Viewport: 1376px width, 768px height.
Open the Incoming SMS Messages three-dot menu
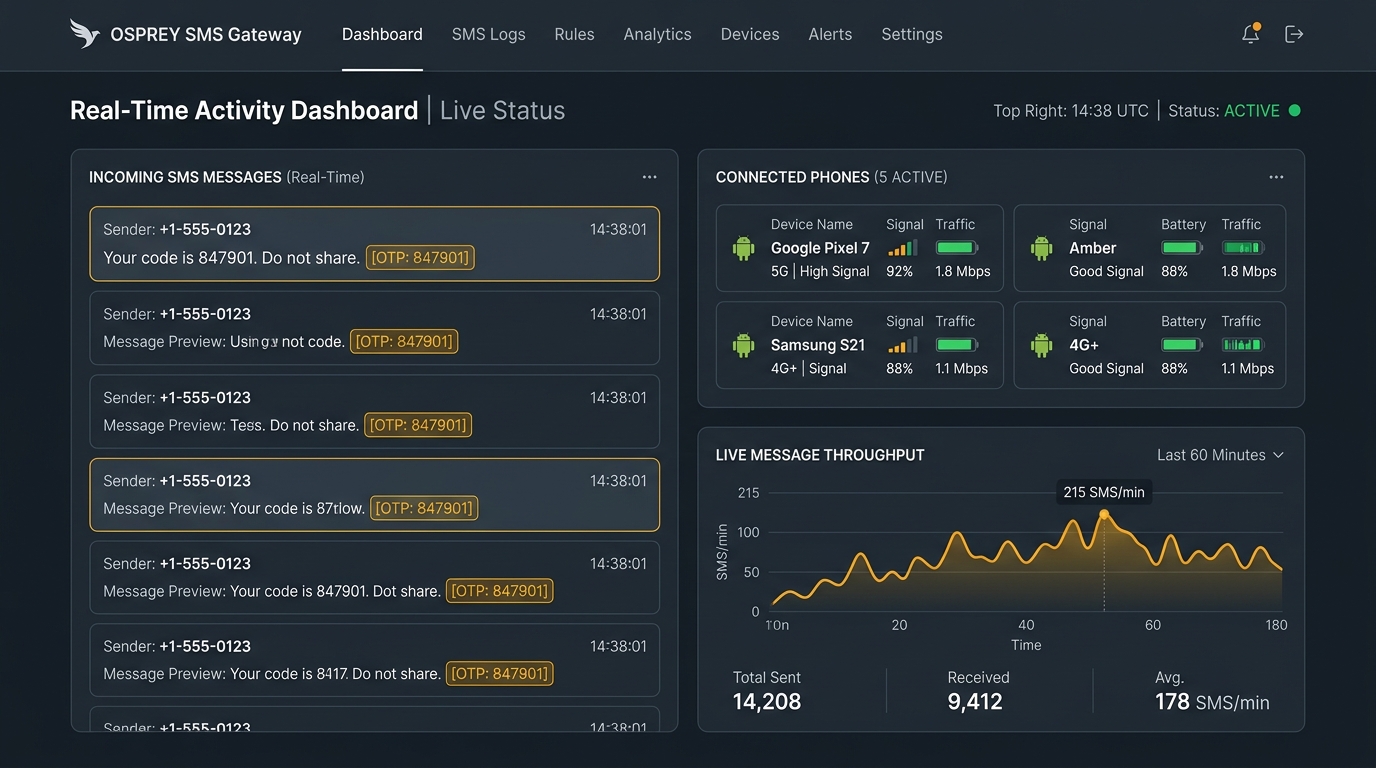click(x=650, y=177)
